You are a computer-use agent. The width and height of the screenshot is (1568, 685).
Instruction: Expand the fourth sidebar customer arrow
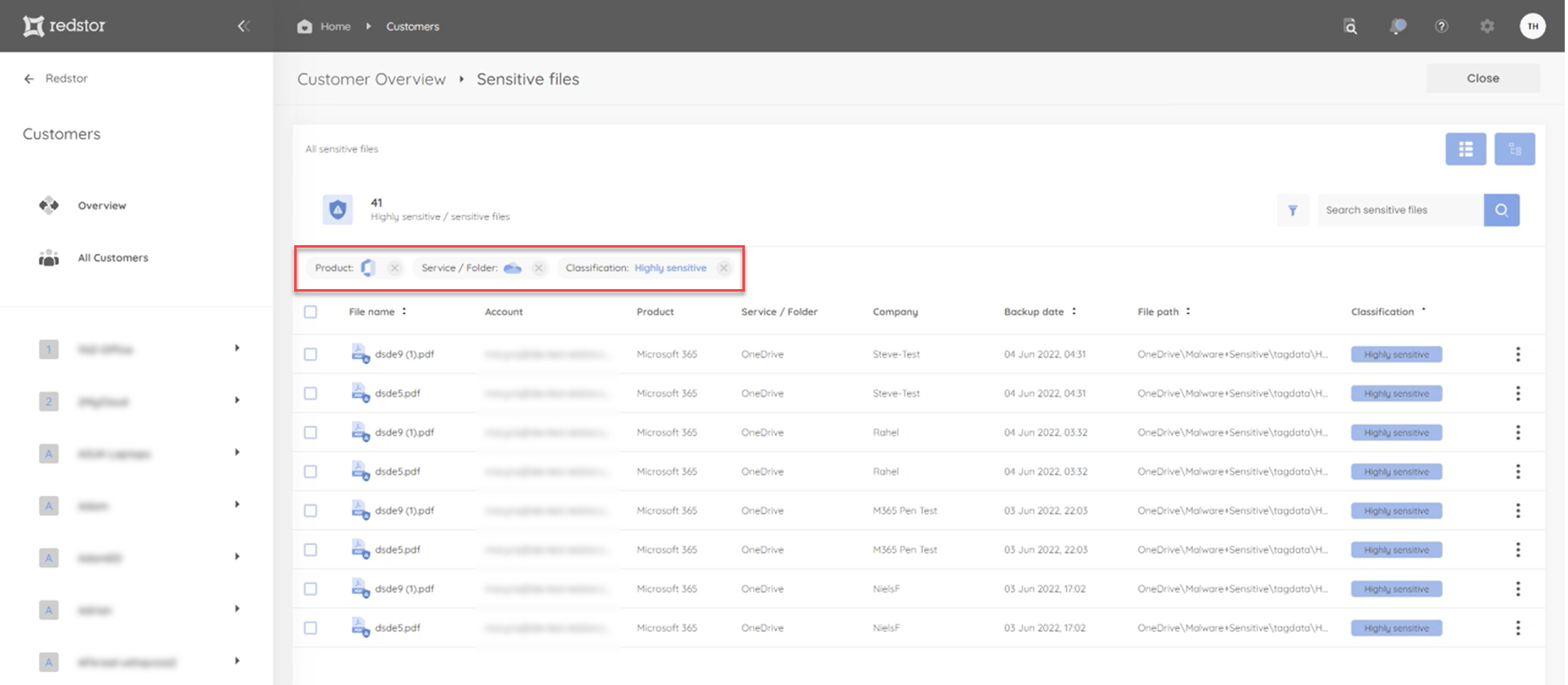pos(237,505)
